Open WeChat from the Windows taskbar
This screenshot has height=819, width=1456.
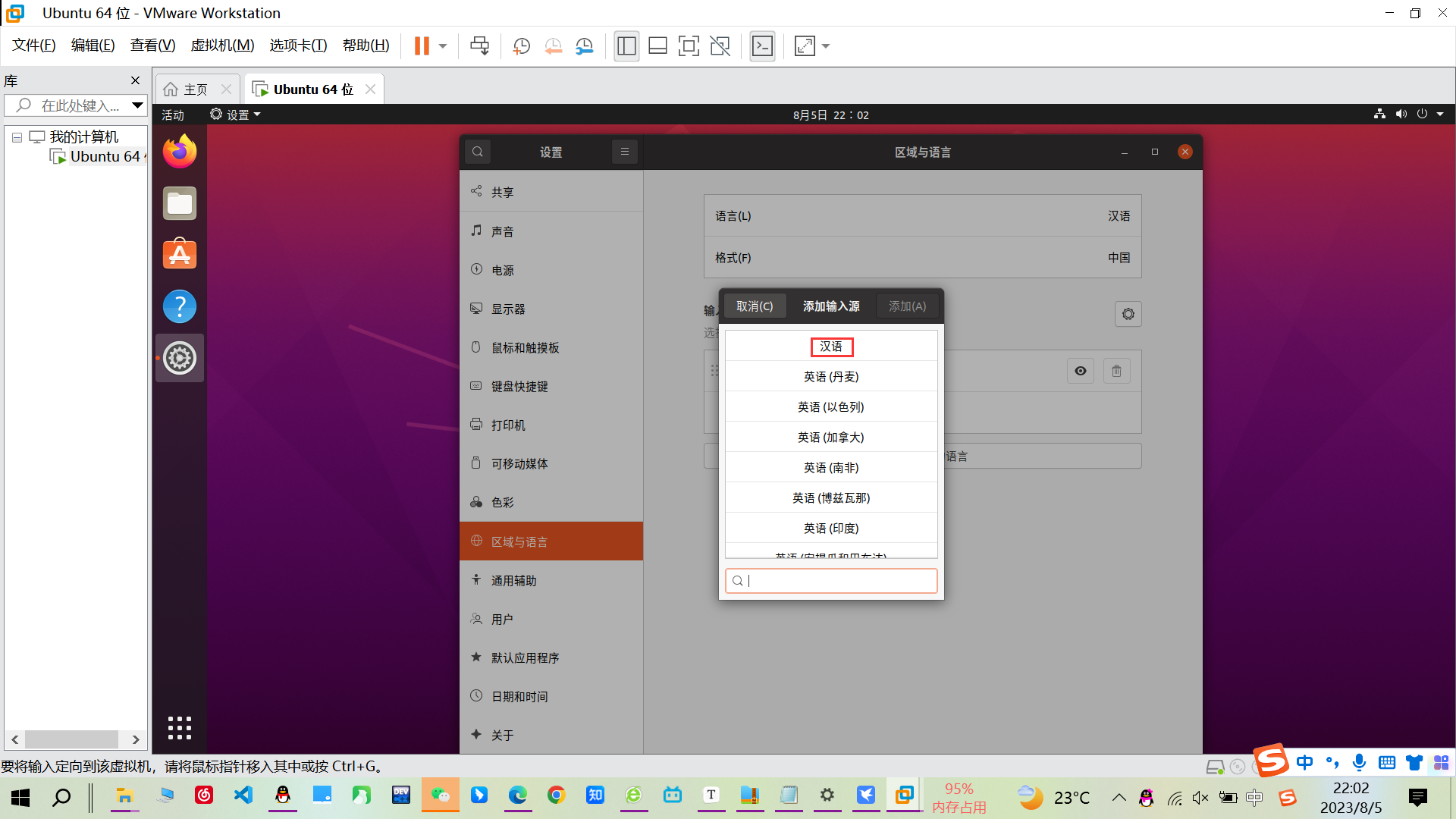(x=441, y=795)
